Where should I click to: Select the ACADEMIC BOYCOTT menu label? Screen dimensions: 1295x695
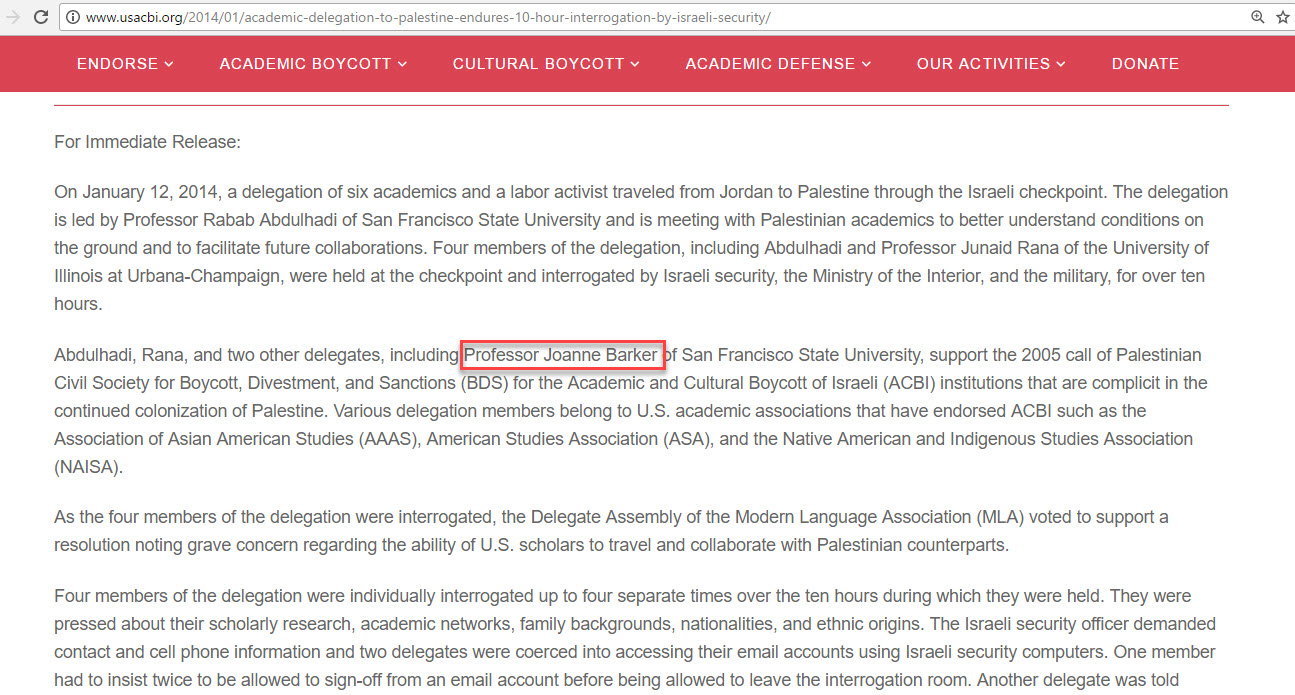305,64
